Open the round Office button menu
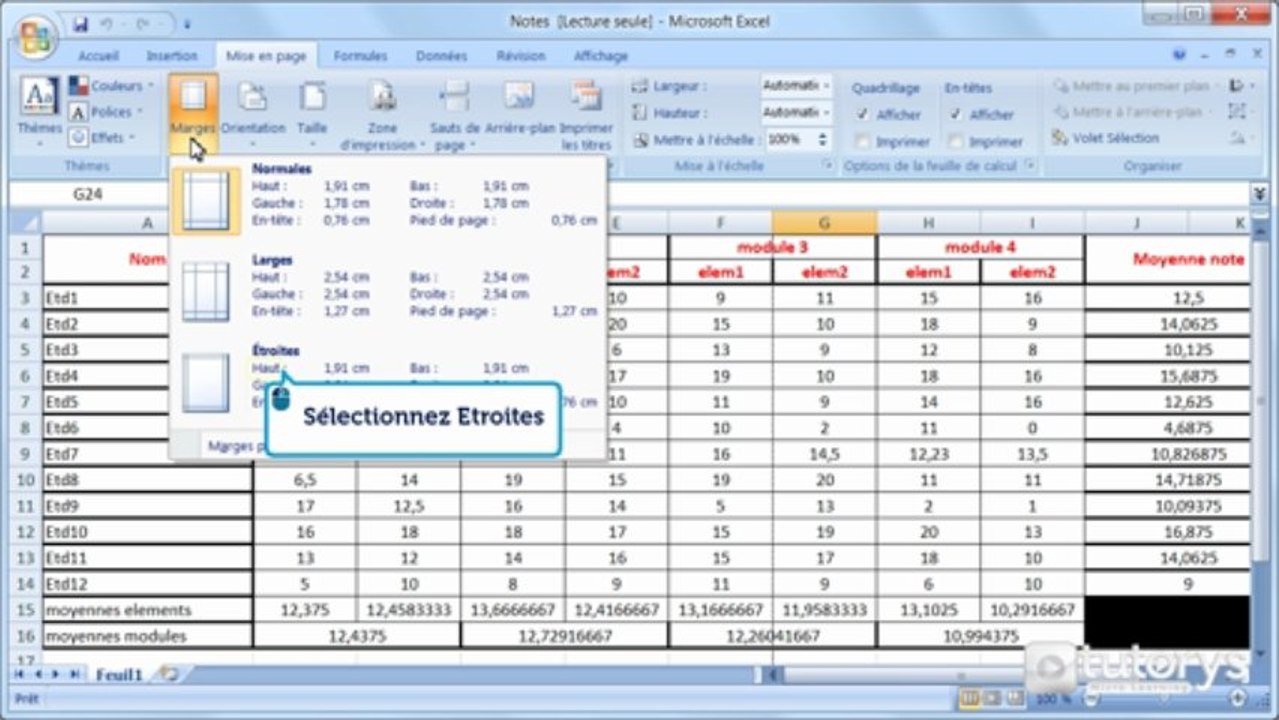1279x720 pixels. click(x=36, y=37)
